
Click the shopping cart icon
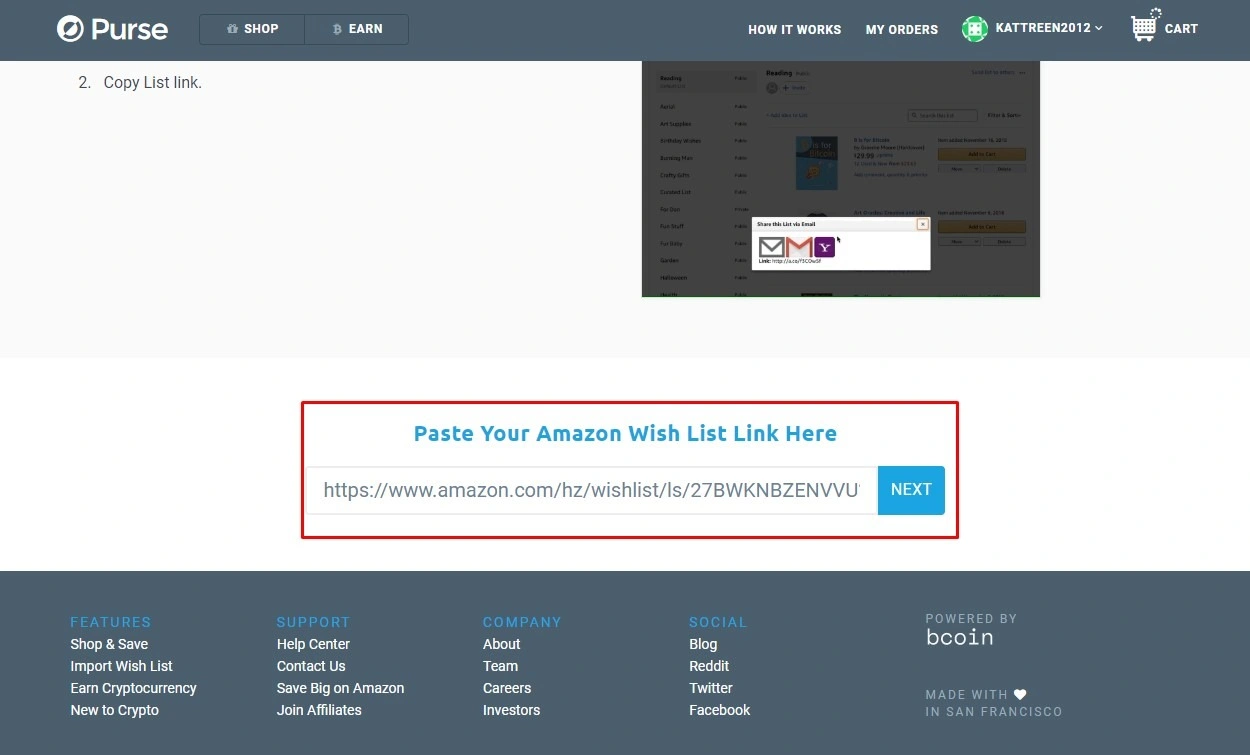click(1144, 25)
